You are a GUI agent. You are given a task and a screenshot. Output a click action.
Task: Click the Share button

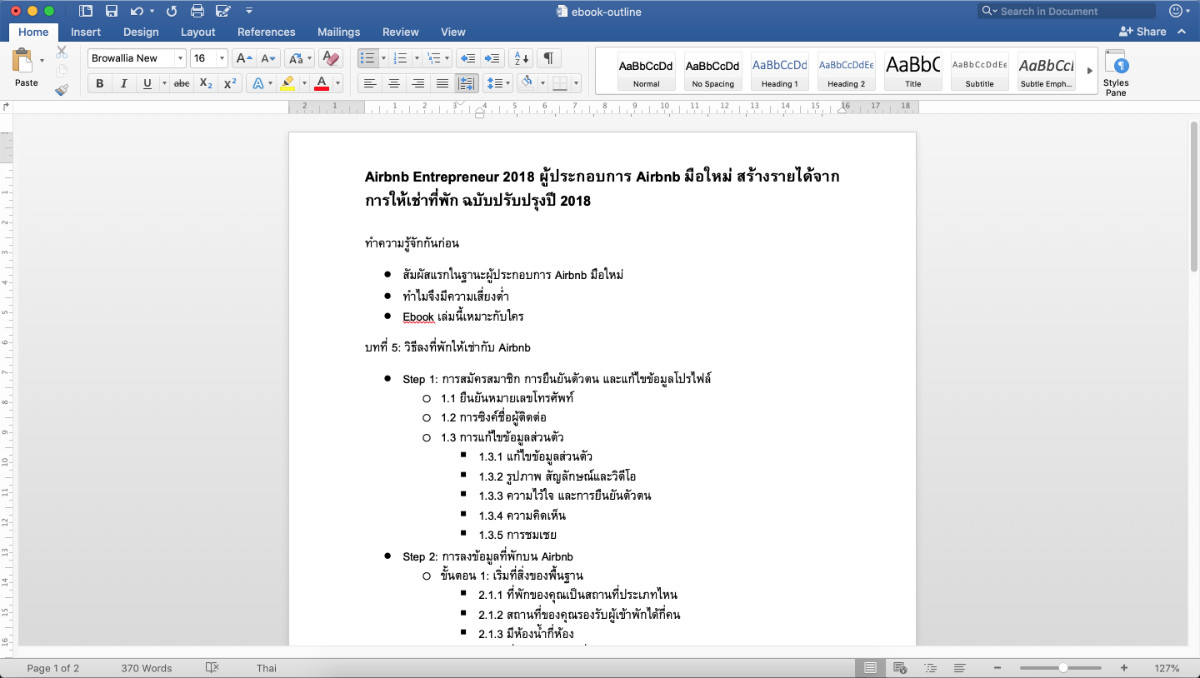1143,32
